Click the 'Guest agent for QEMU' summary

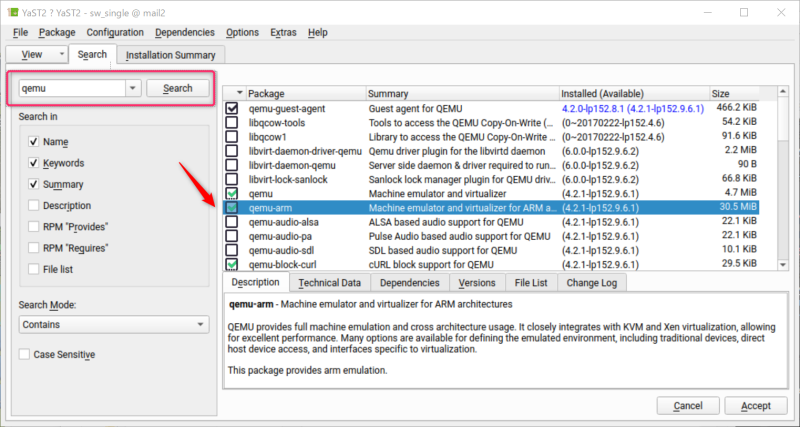tap(416, 109)
